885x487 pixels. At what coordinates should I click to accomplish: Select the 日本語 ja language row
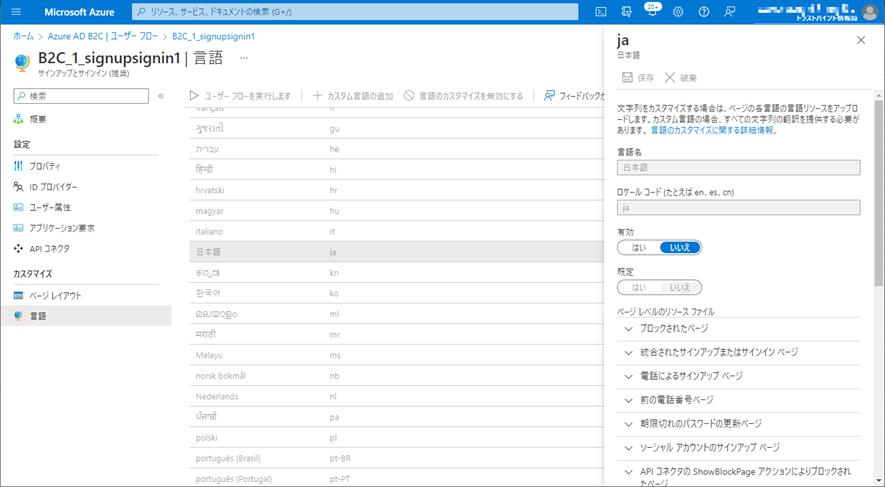tap(396, 252)
